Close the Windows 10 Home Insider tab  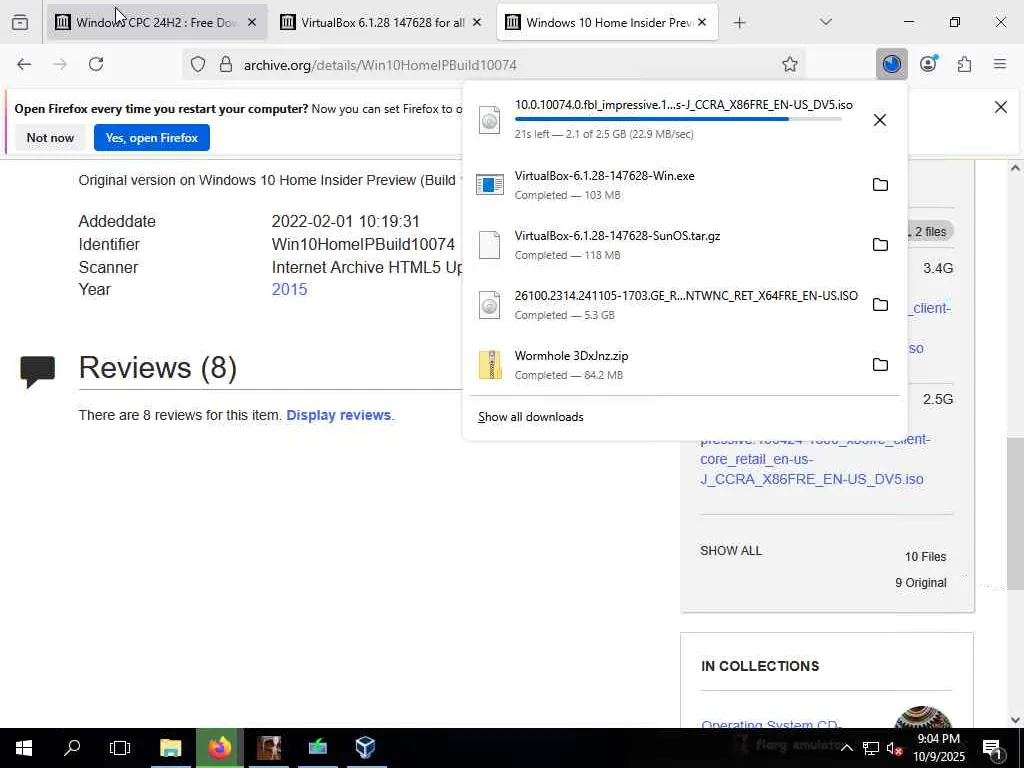702,22
